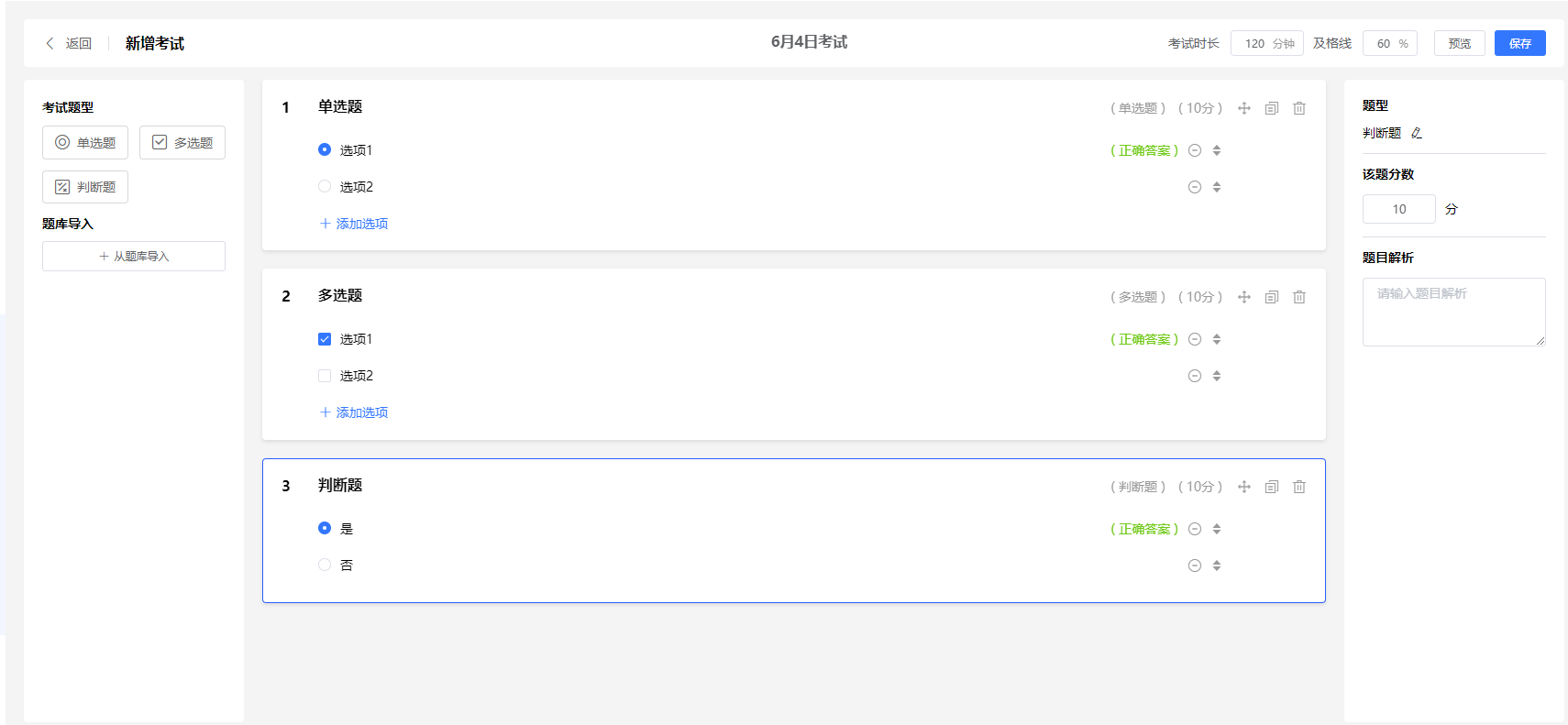Select 选项2 radio in single-choice question
Viewport: 1568px width, 725px height.
[325, 187]
